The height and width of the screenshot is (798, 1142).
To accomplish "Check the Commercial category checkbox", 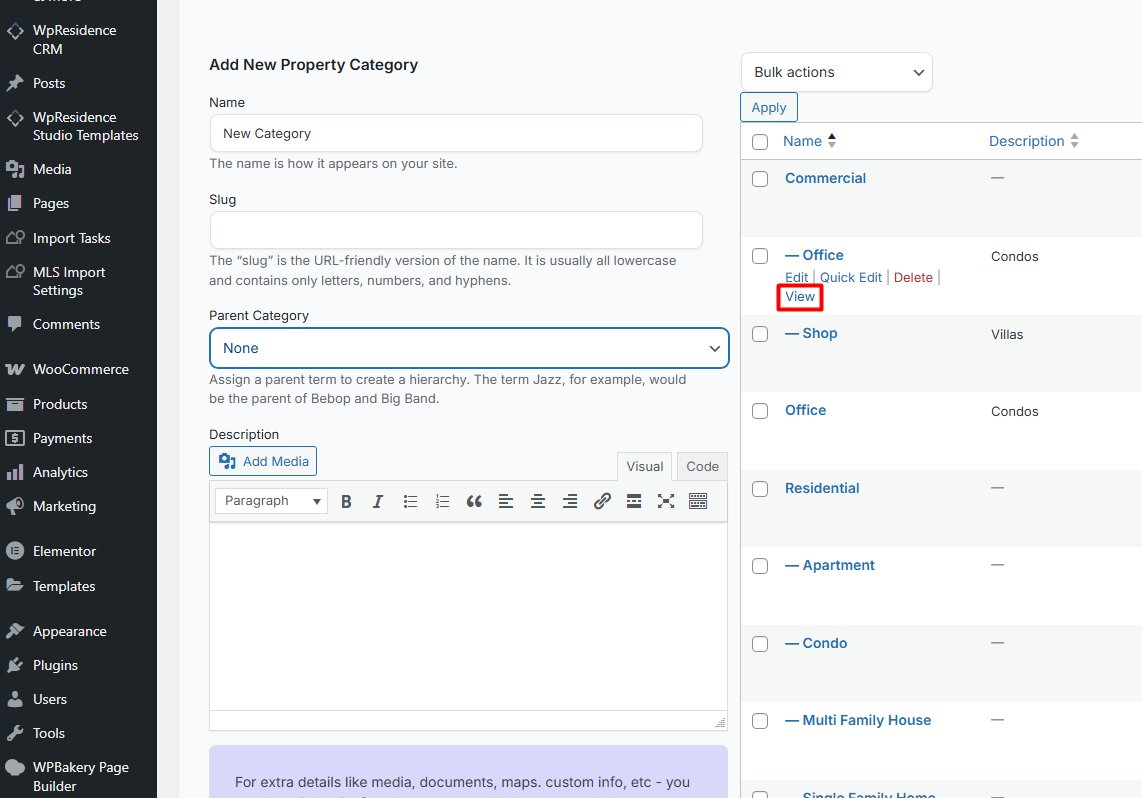I will pyautogui.click(x=760, y=179).
